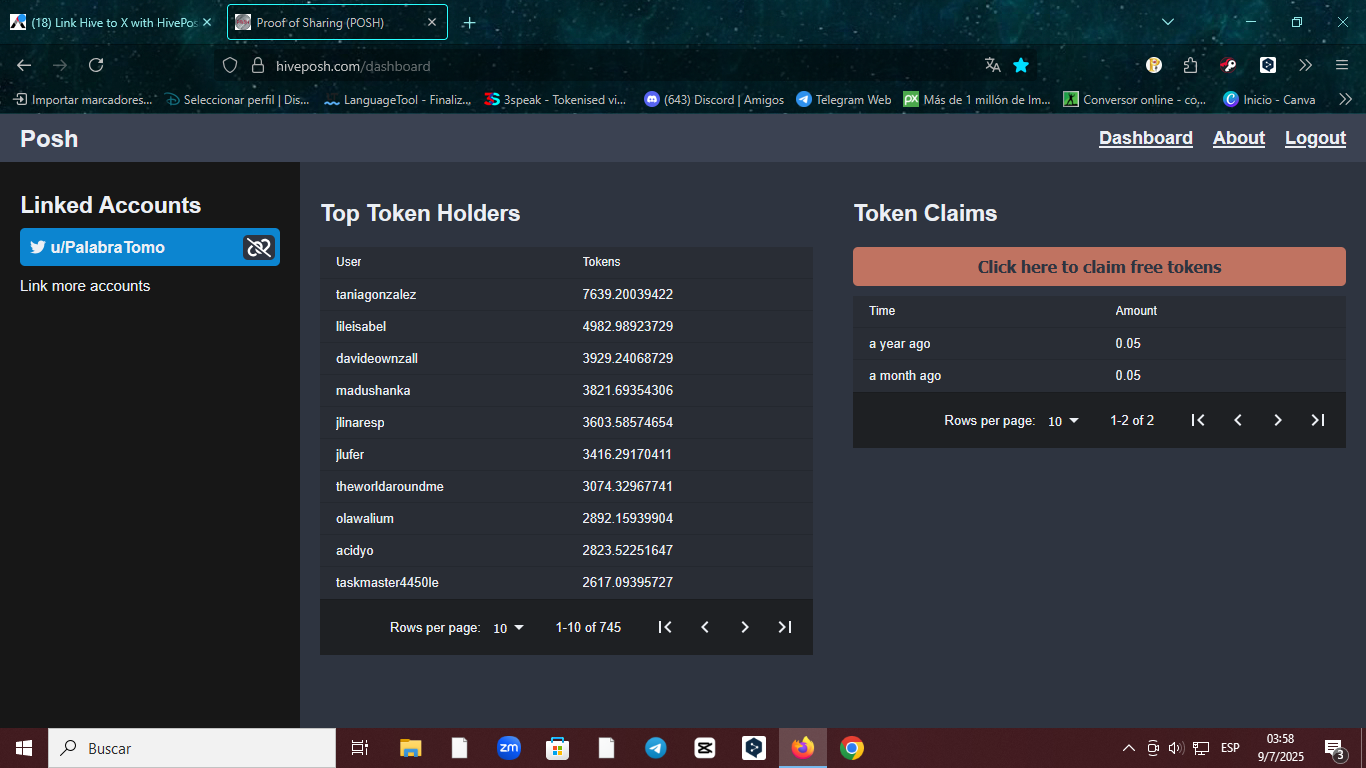Go to next page of Top Token Holders
Image resolution: width=1366 pixels, height=768 pixels.
tap(745, 627)
